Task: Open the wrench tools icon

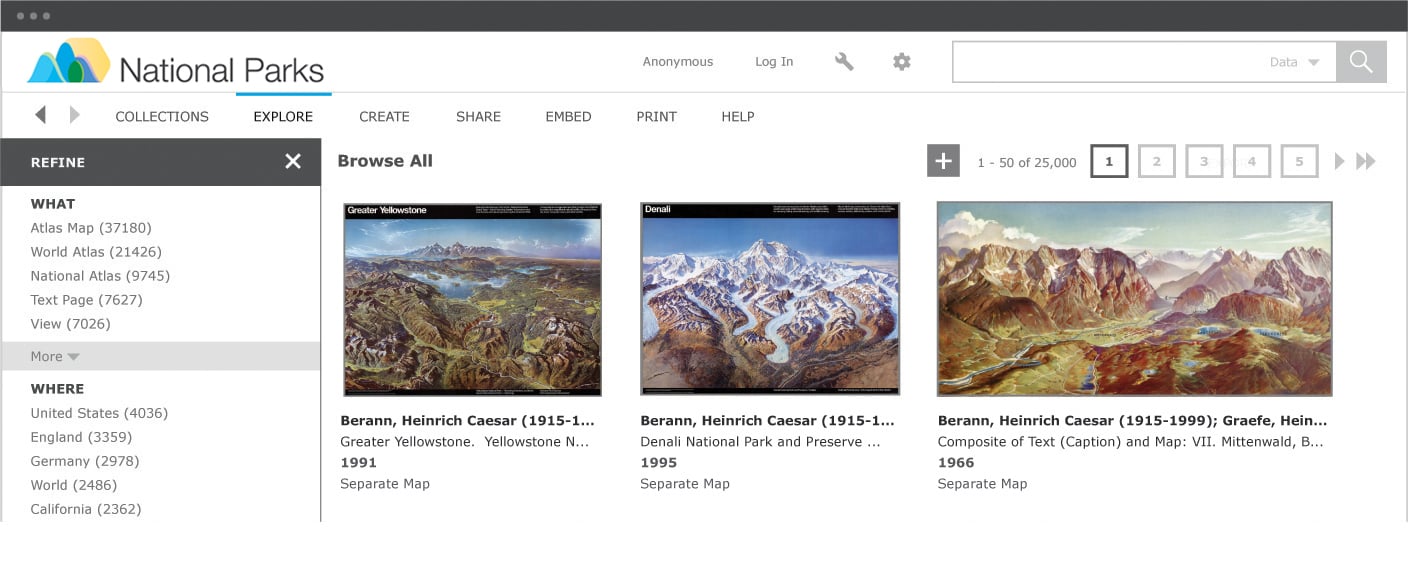Action: [844, 62]
